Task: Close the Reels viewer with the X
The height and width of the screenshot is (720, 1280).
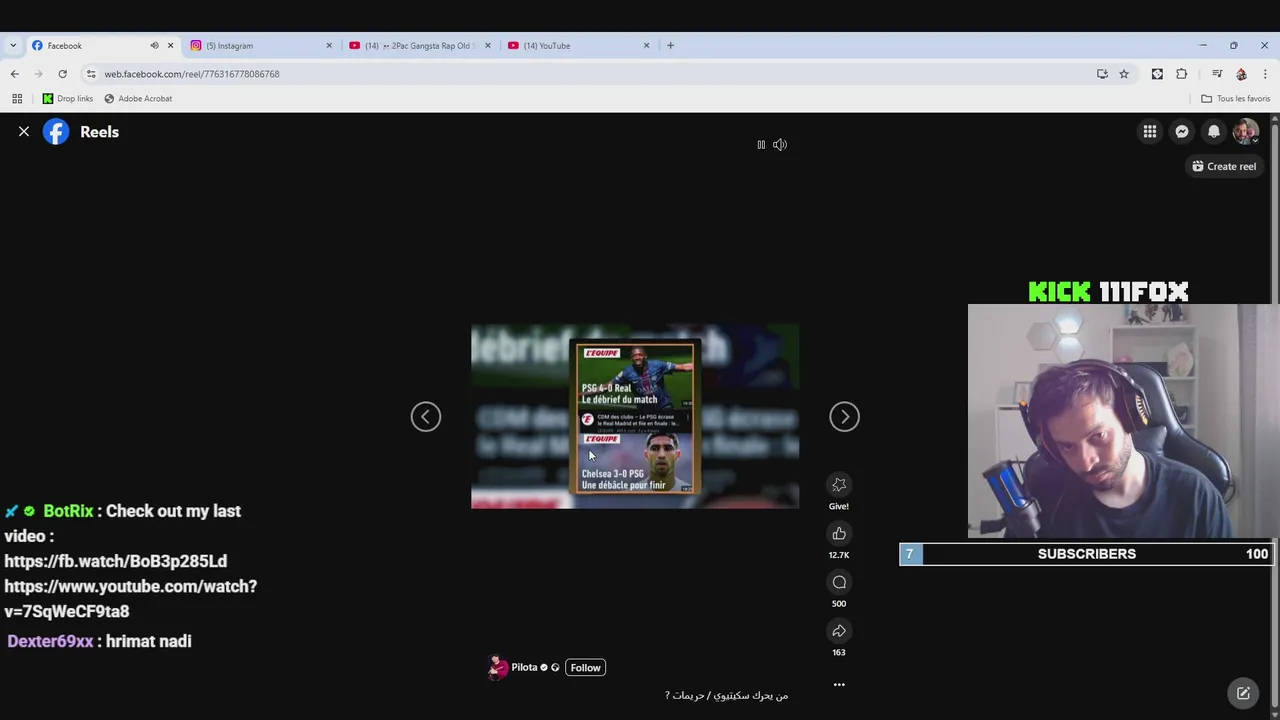Action: [24, 132]
